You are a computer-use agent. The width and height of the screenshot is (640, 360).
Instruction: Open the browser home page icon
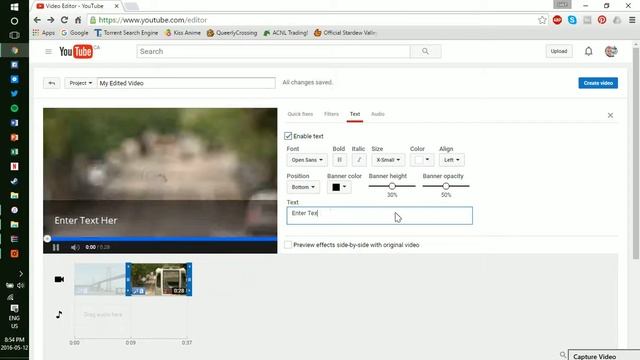click(78, 20)
